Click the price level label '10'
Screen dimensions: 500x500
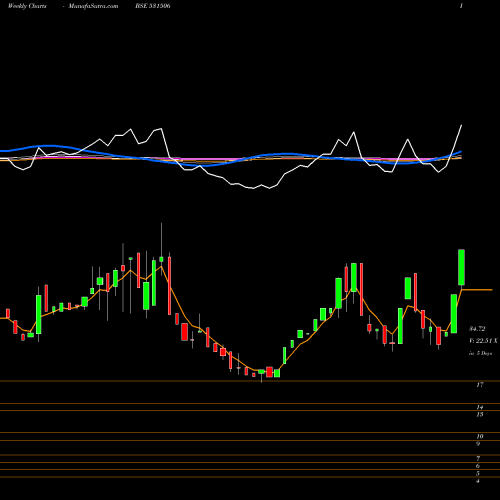coord(479,437)
